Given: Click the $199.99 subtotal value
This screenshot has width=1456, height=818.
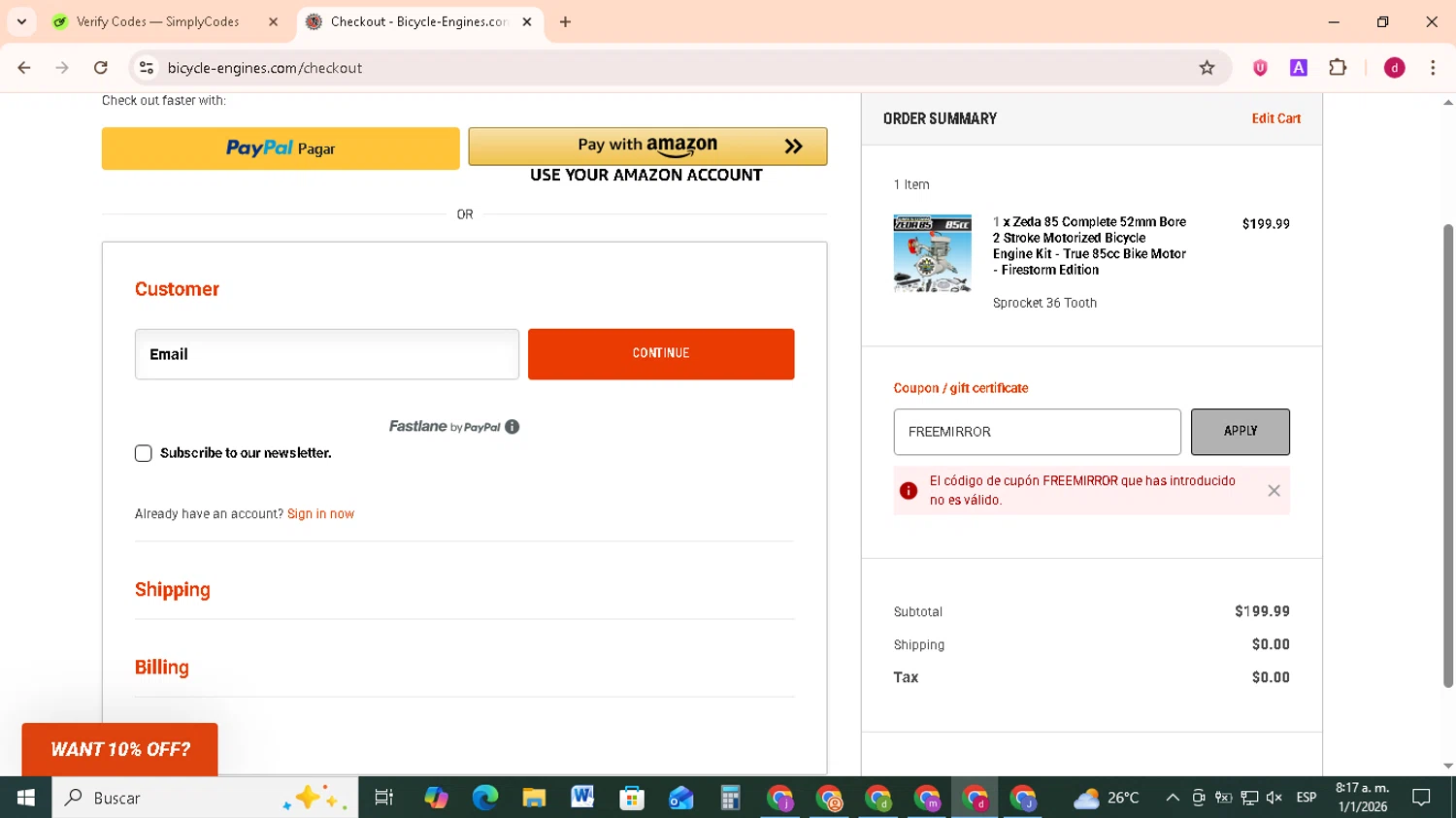Looking at the screenshot, I should tap(1262, 611).
